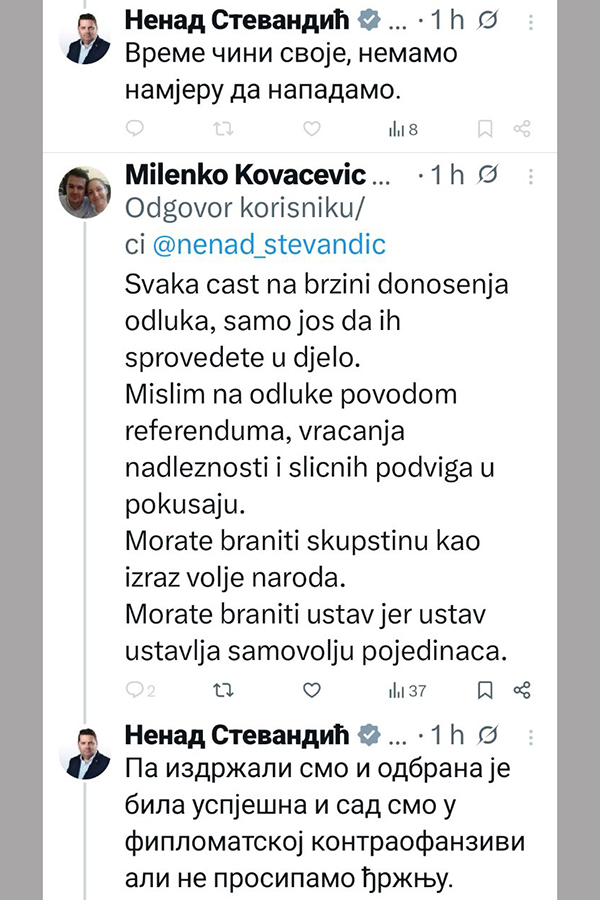
Task: View analytics showing 8 views
Action: coord(402,129)
